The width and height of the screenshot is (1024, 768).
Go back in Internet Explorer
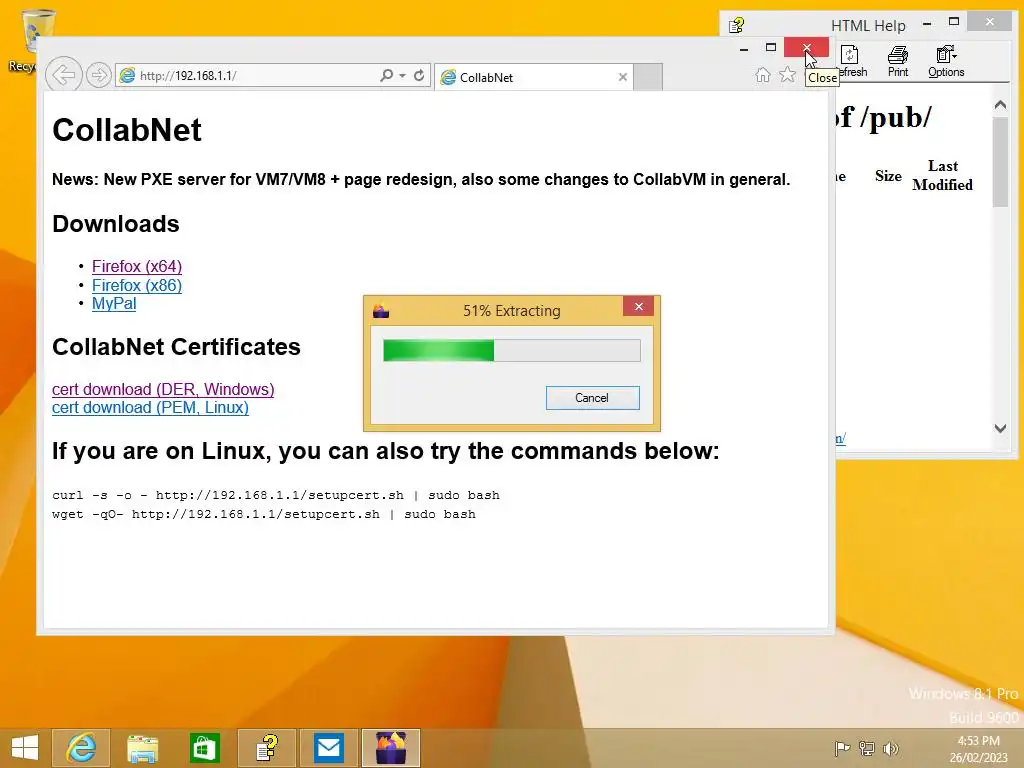click(63, 75)
